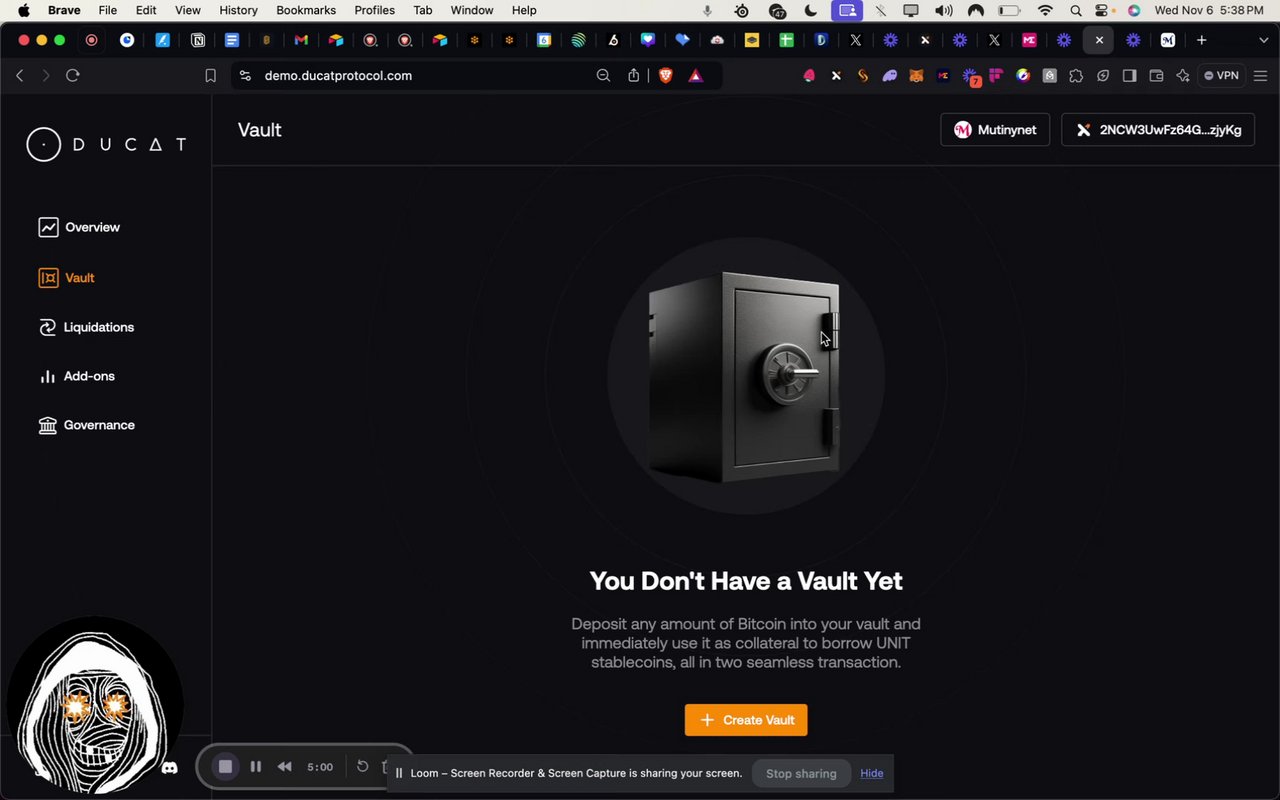Image resolution: width=1280 pixels, height=800 pixels.
Task: Click the date and time display
Action: click(1207, 10)
